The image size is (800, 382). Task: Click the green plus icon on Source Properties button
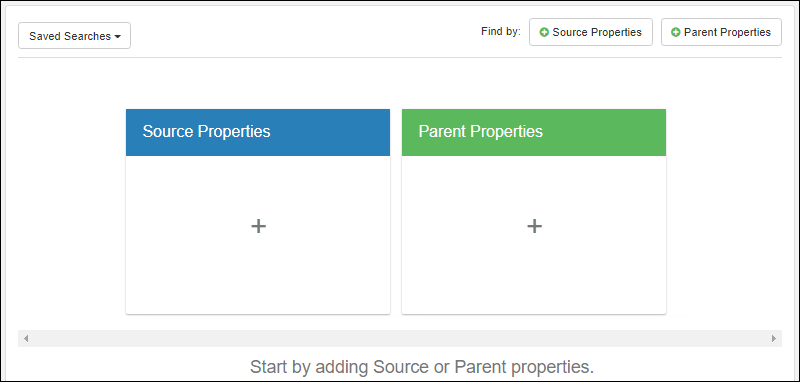544,32
